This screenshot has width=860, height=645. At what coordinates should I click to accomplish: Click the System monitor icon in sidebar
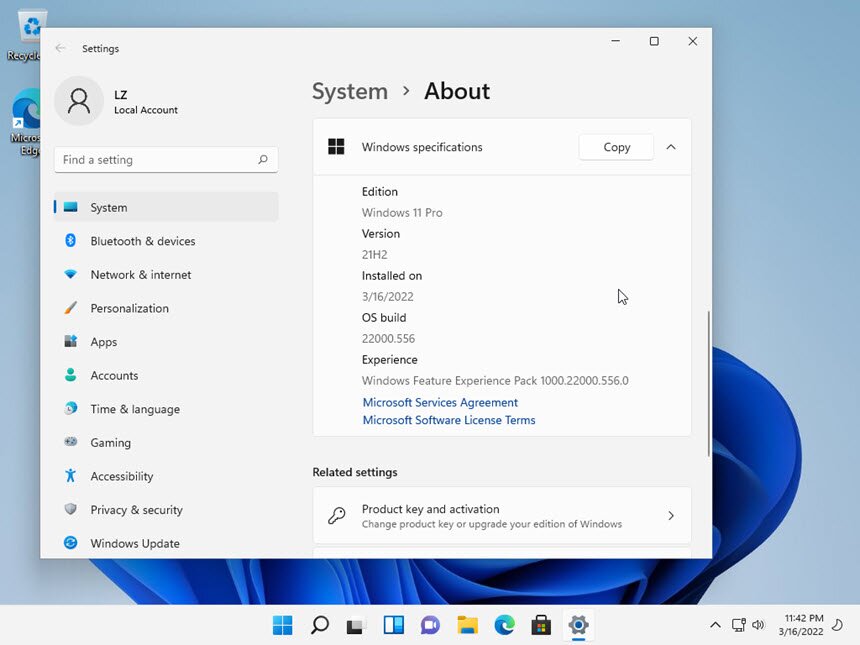71,207
